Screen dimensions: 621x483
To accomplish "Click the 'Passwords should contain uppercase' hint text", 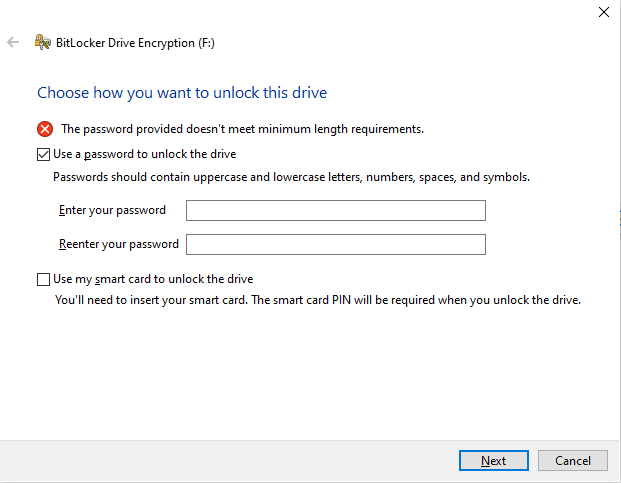I will click(291, 177).
